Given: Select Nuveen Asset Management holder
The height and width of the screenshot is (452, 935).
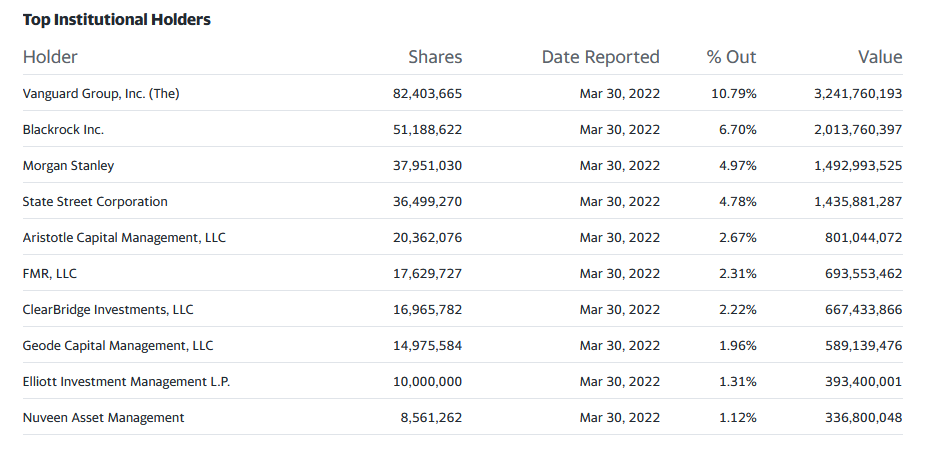Looking at the screenshot, I should click(103, 417).
